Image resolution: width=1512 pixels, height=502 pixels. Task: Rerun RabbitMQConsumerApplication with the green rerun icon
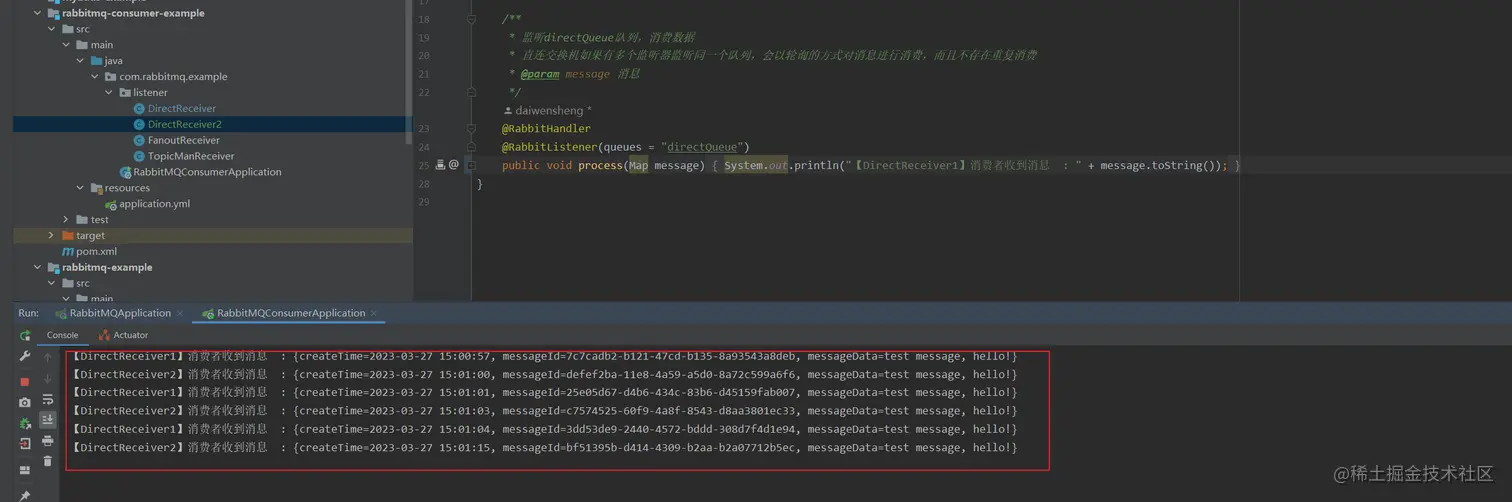point(25,336)
